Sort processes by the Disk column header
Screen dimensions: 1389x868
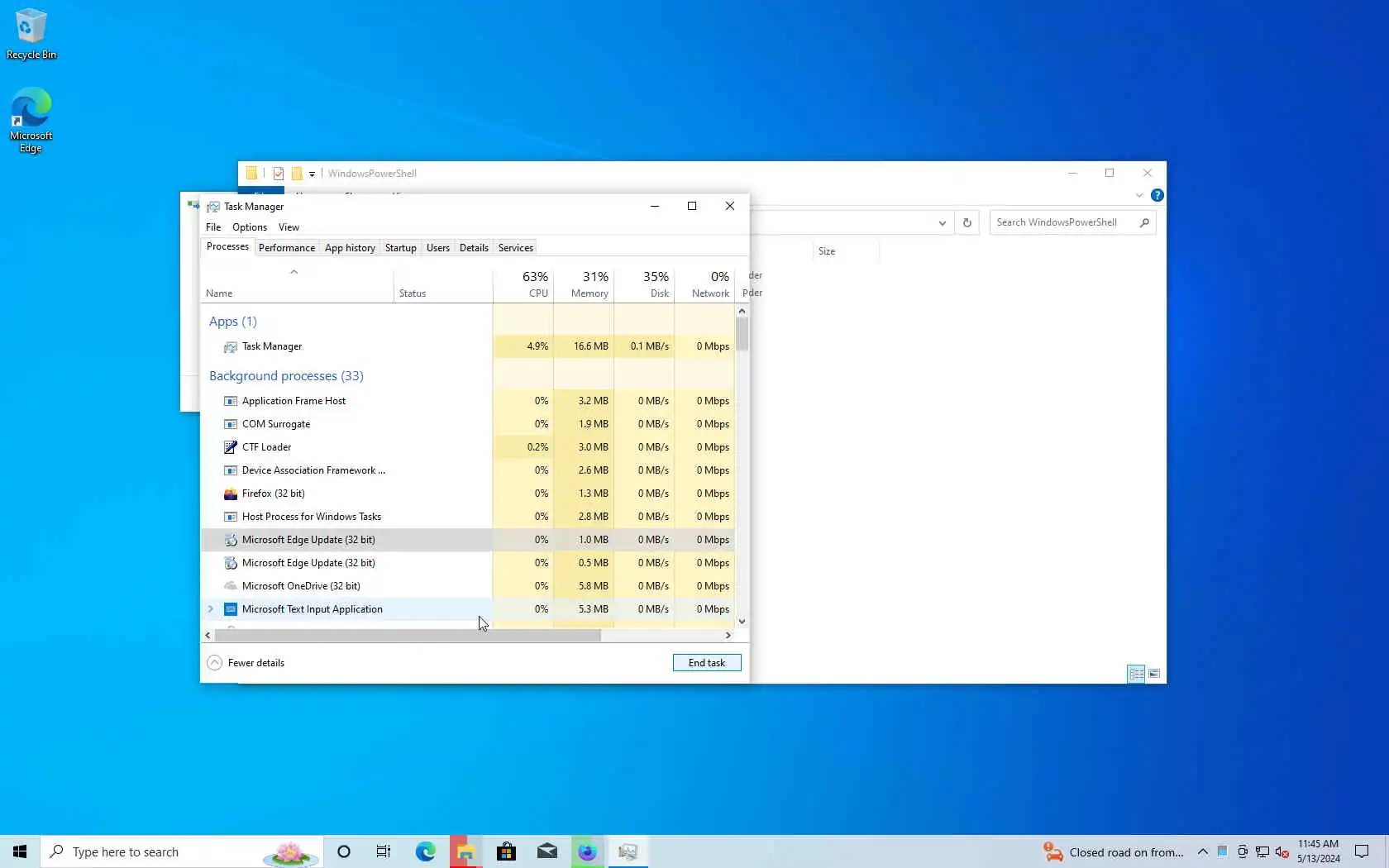pos(644,284)
